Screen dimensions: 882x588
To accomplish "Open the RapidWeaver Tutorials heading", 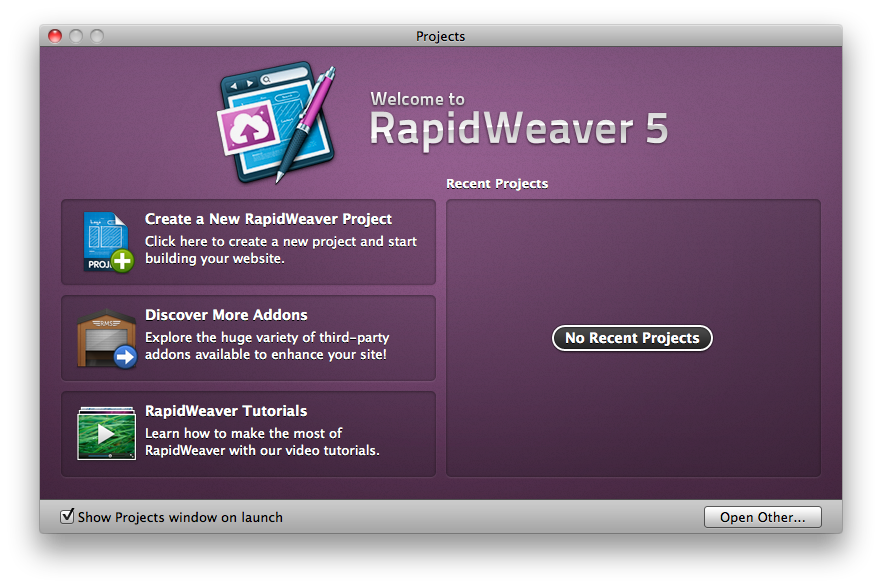I will pos(226,411).
